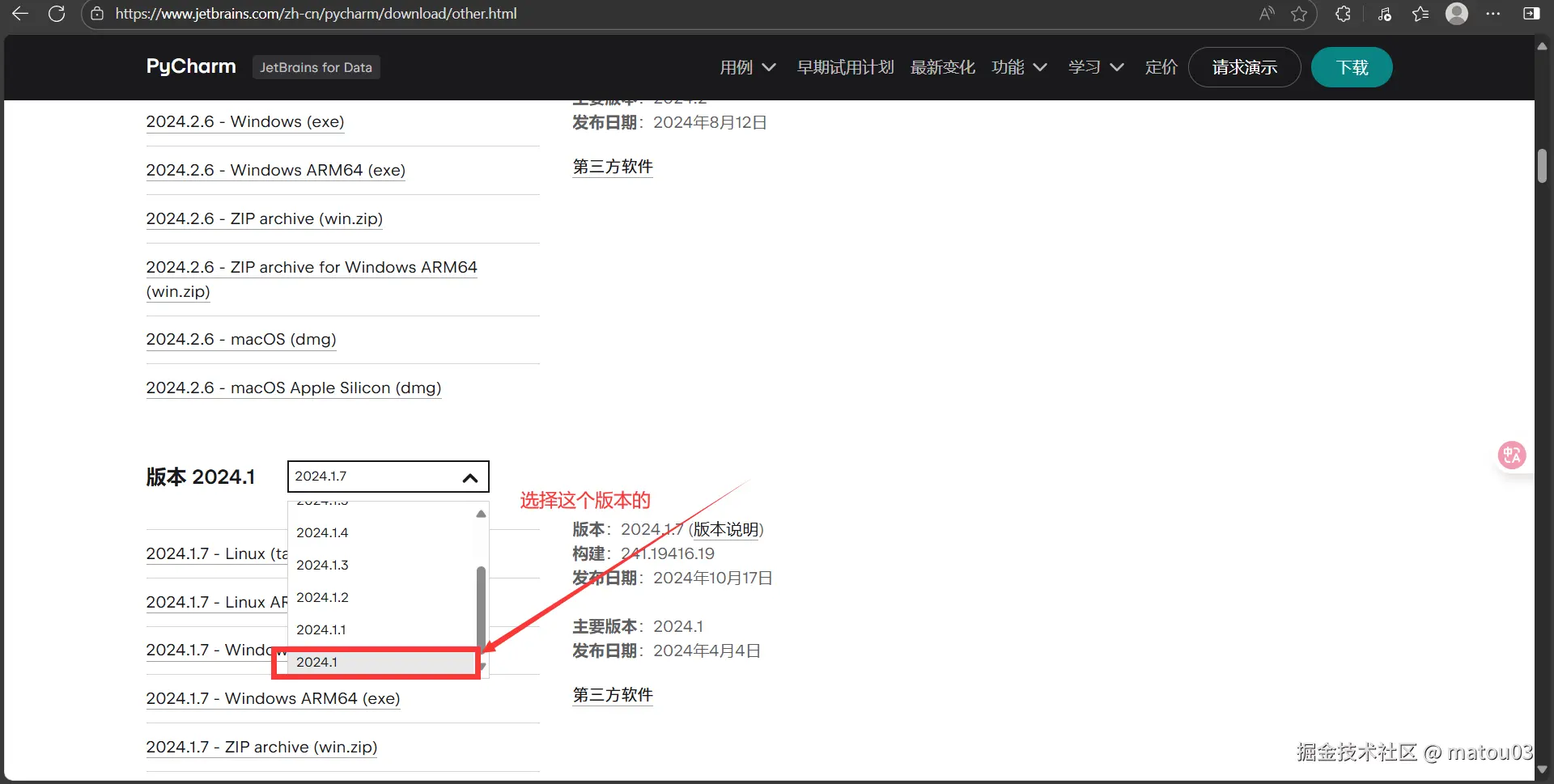Download 2024.1.7 - ZIP archive (win.zip)
This screenshot has width=1554, height=784.
click(261, 747)
